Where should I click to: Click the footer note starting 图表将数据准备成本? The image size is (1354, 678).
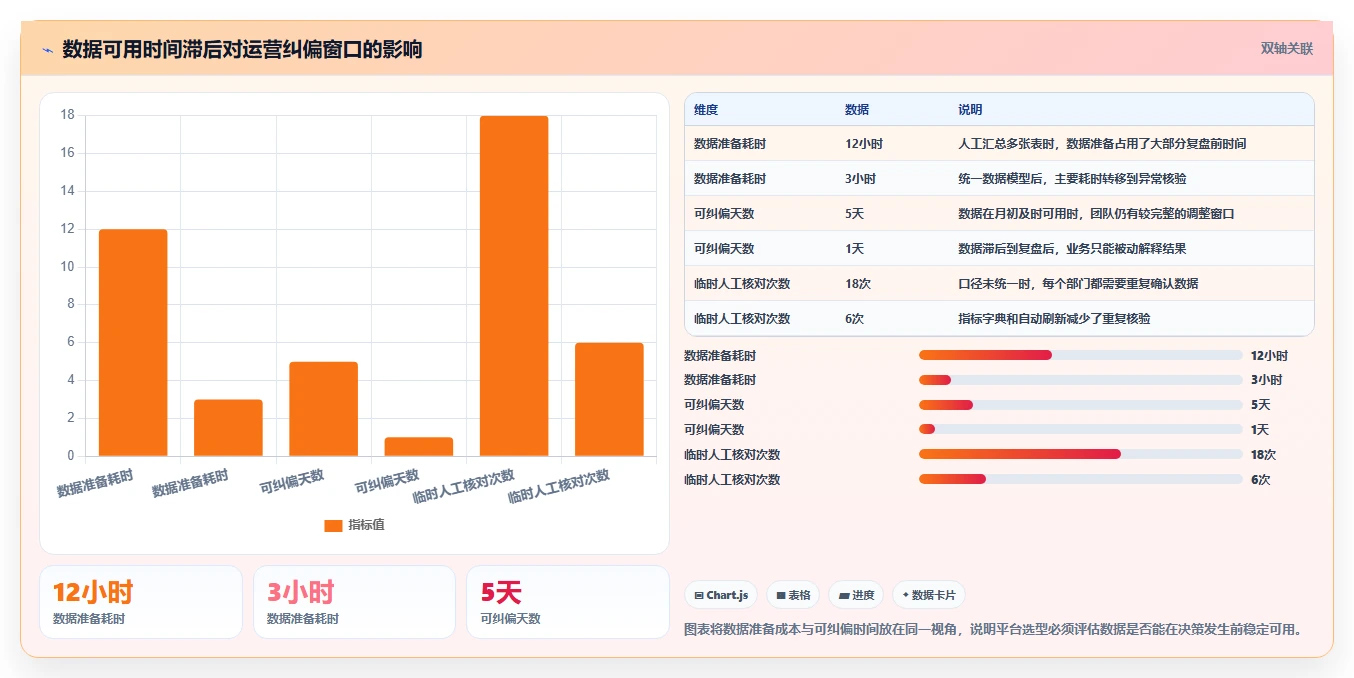pyautogui.click(x=994, y=629)
